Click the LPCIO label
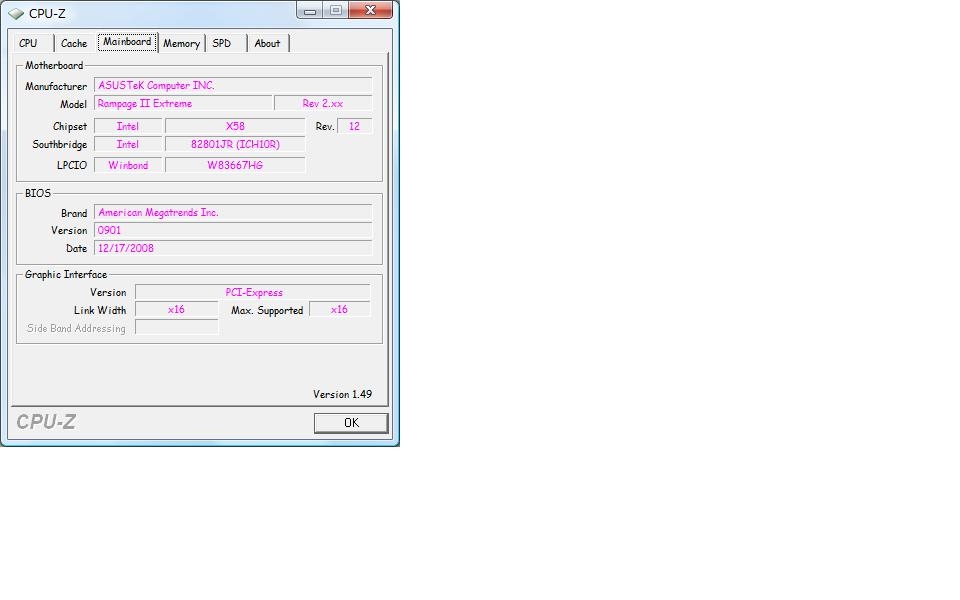Image resolution: width=960 pixels, height=600 pixels. 72,165
